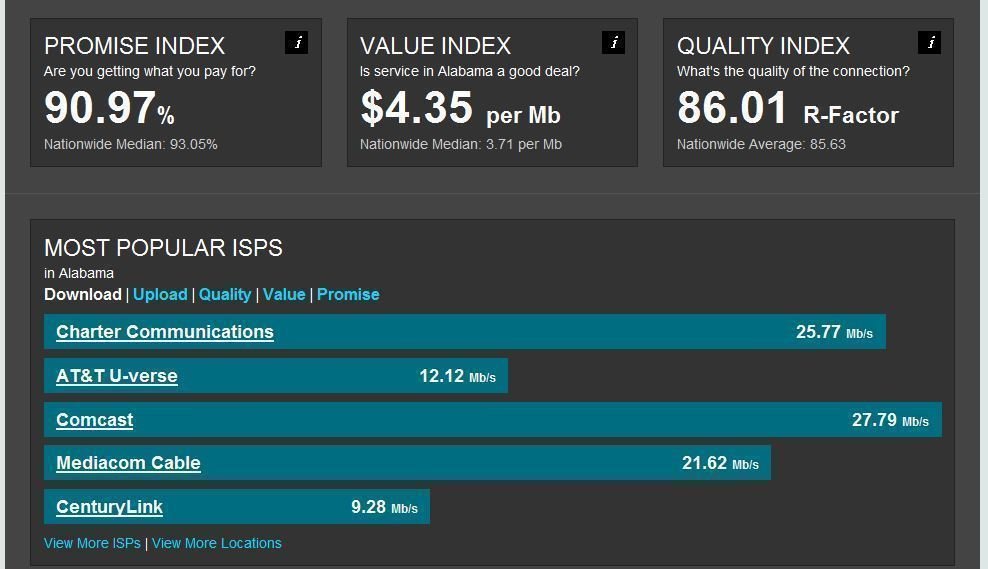988x569 pixels.
Task: Switch to the Quality tab
Action: [225, 294]
